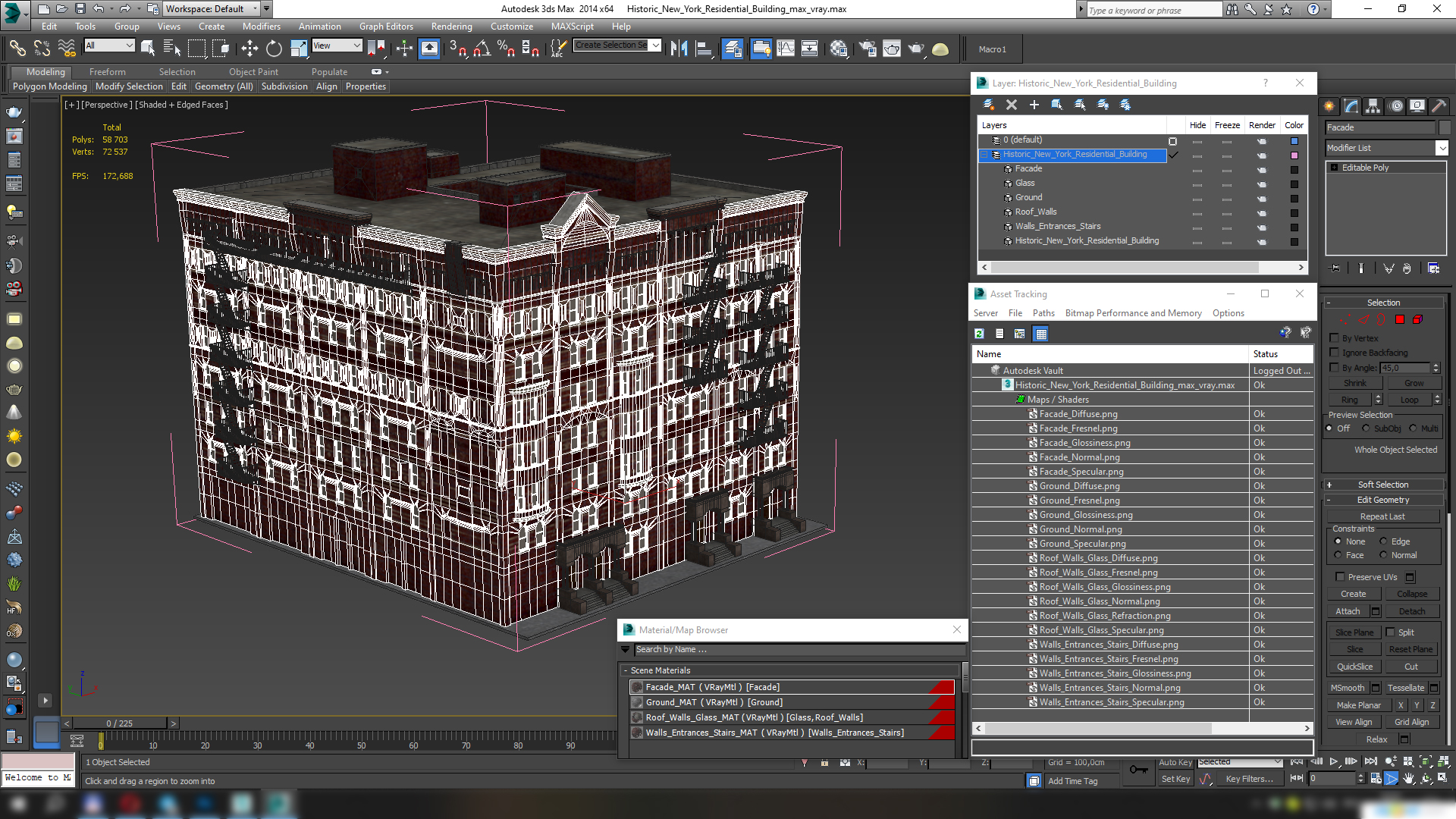
Task: Open Material/Map Browser options arrow
Action: [626, 650]
